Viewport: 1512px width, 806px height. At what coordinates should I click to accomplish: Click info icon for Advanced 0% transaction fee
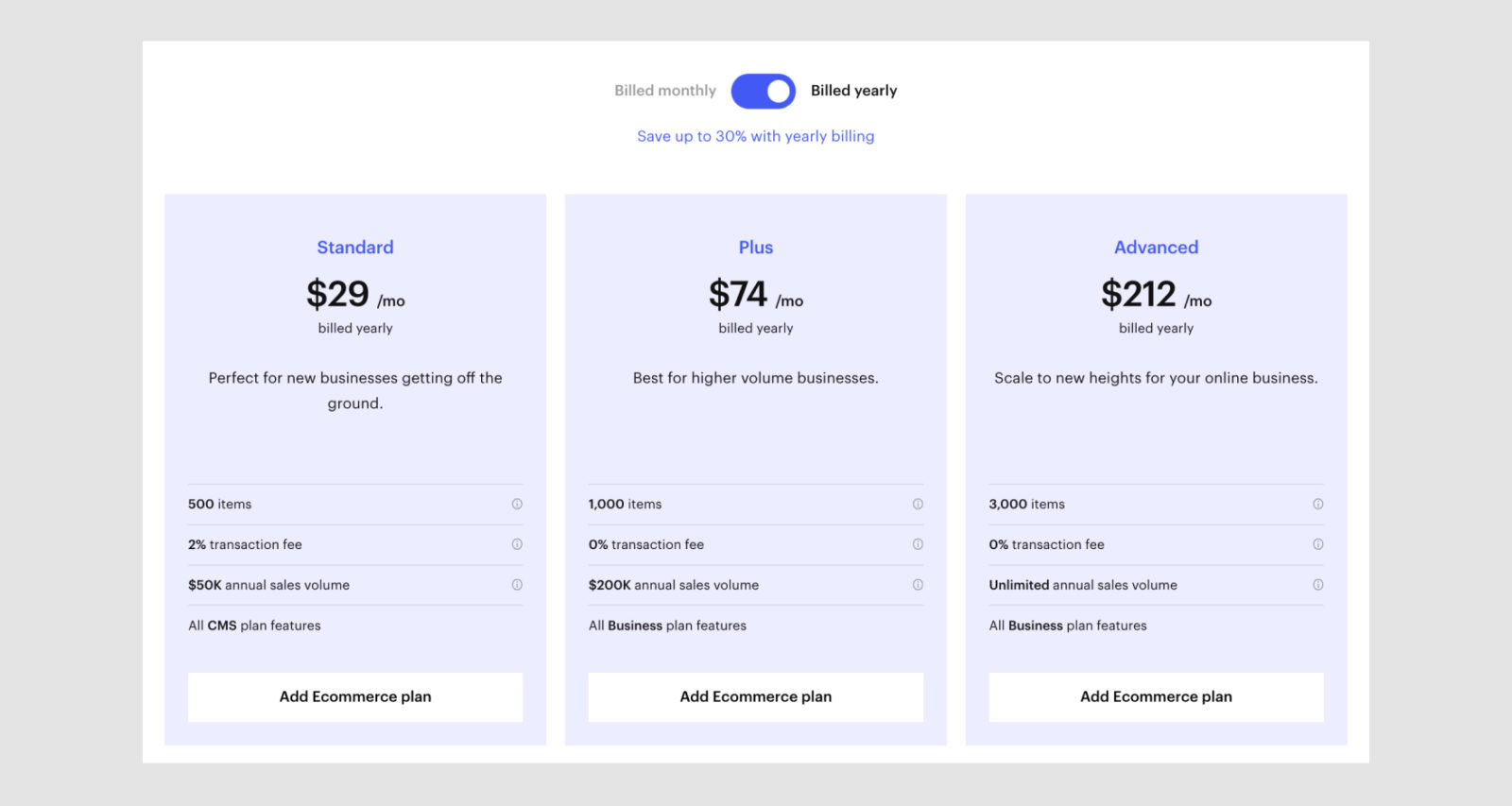coord(1318,544)
